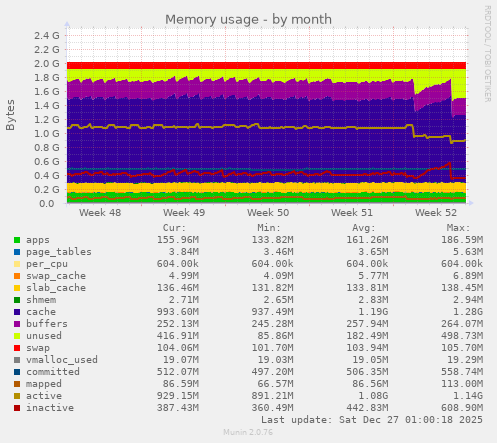
Task: Click the active legend label
Action: pos(44,396)
